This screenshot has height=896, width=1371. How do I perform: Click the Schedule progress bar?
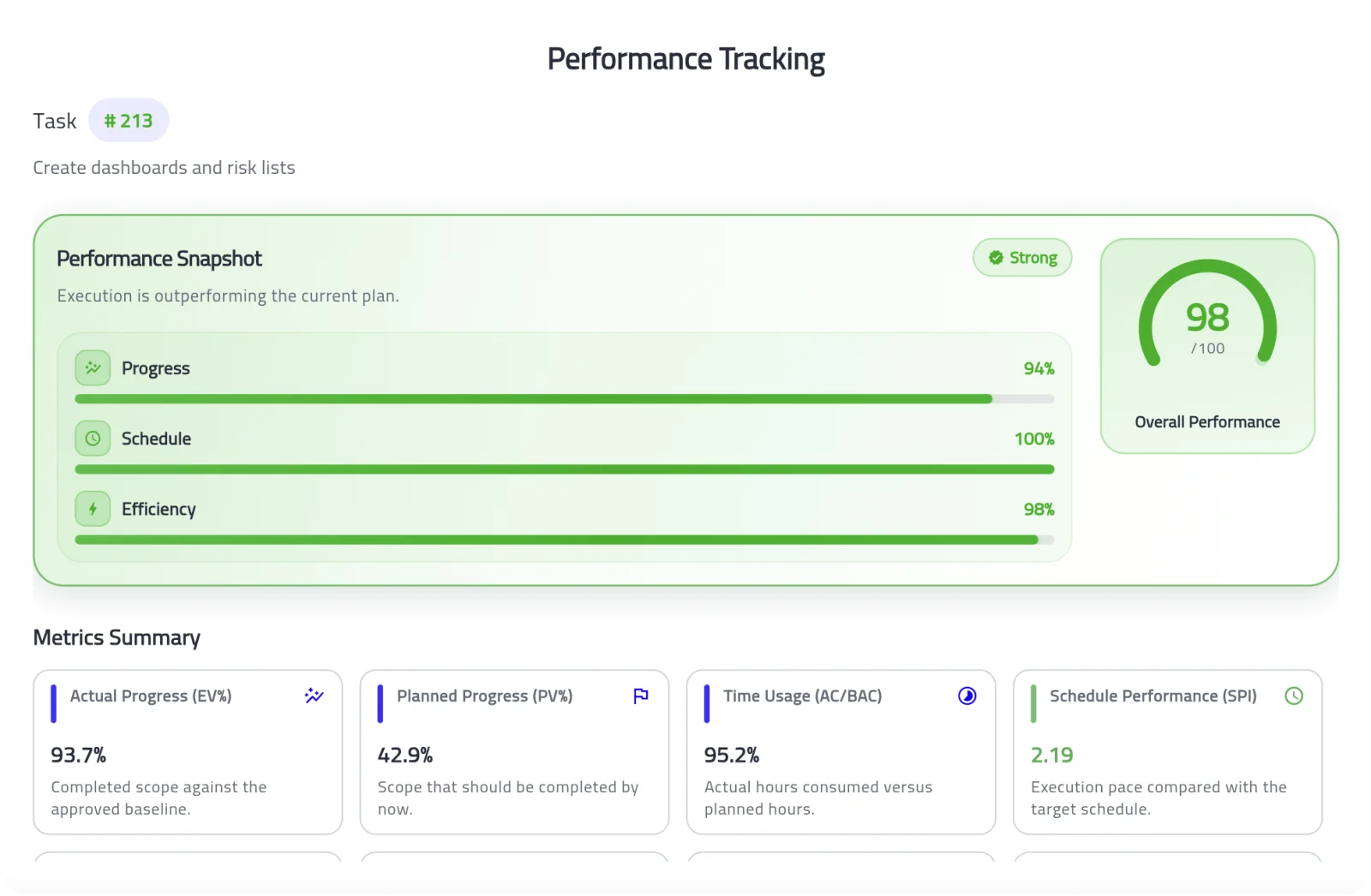pos(565,469)
